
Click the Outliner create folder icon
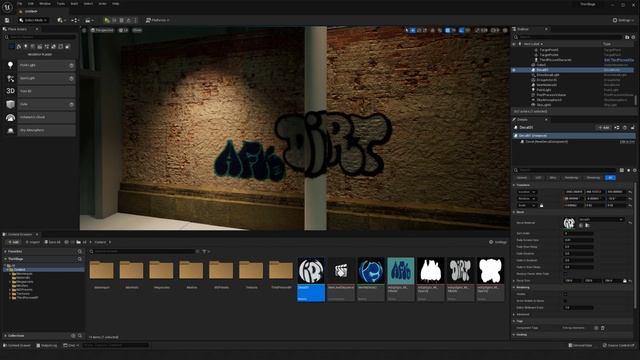tap(627, 37)
